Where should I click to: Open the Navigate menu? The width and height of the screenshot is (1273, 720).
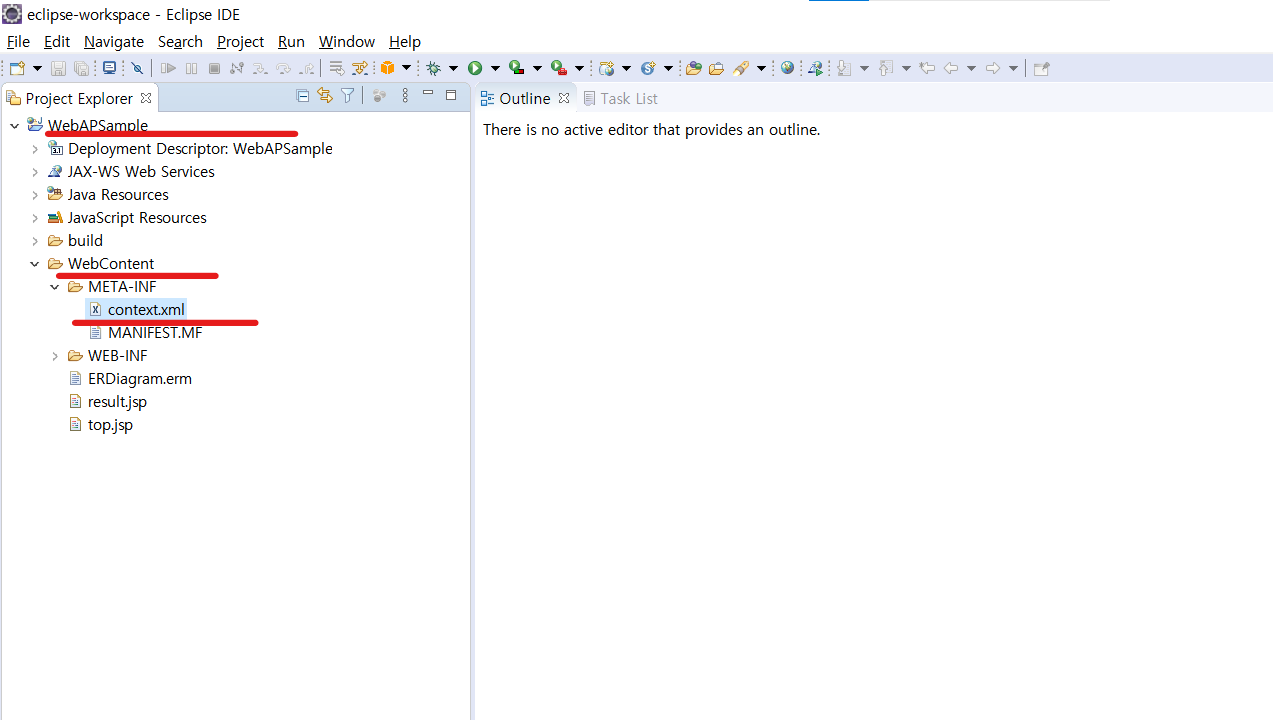click(x=114, y=41)
